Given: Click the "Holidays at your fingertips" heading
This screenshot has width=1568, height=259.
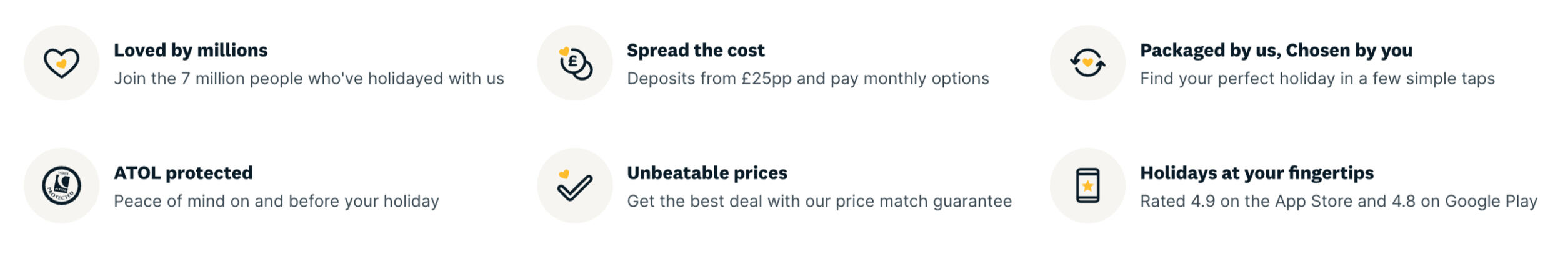Looking at the screenshot, I should pos(1256,173).
